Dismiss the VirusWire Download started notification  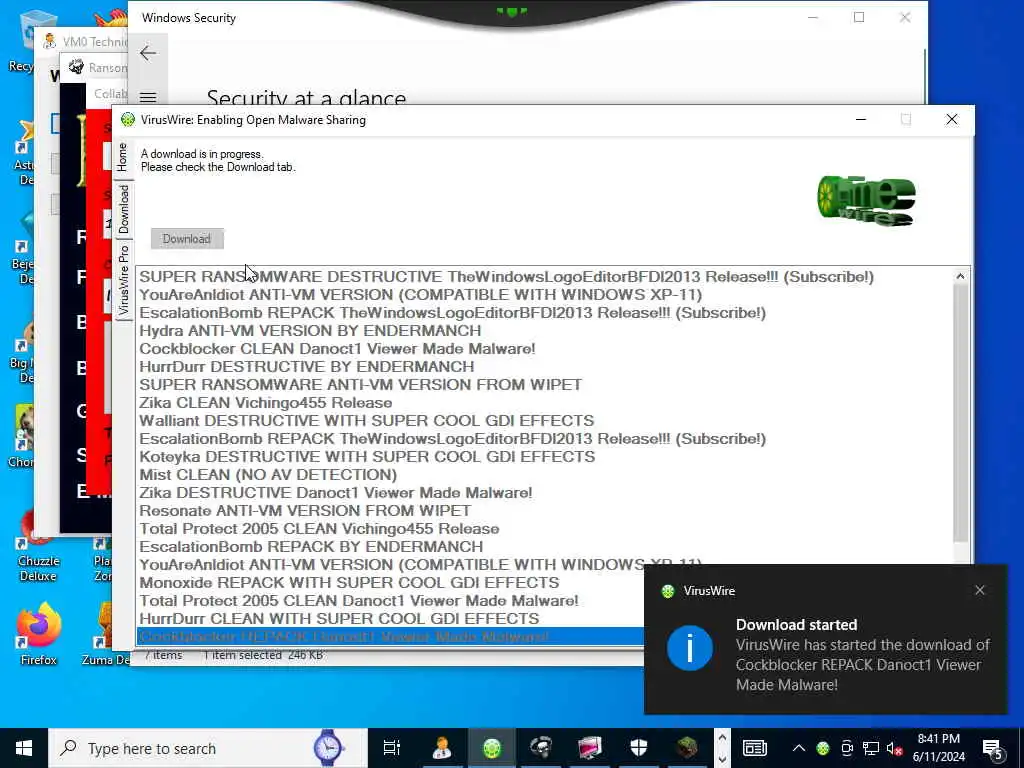pos(980,590)
